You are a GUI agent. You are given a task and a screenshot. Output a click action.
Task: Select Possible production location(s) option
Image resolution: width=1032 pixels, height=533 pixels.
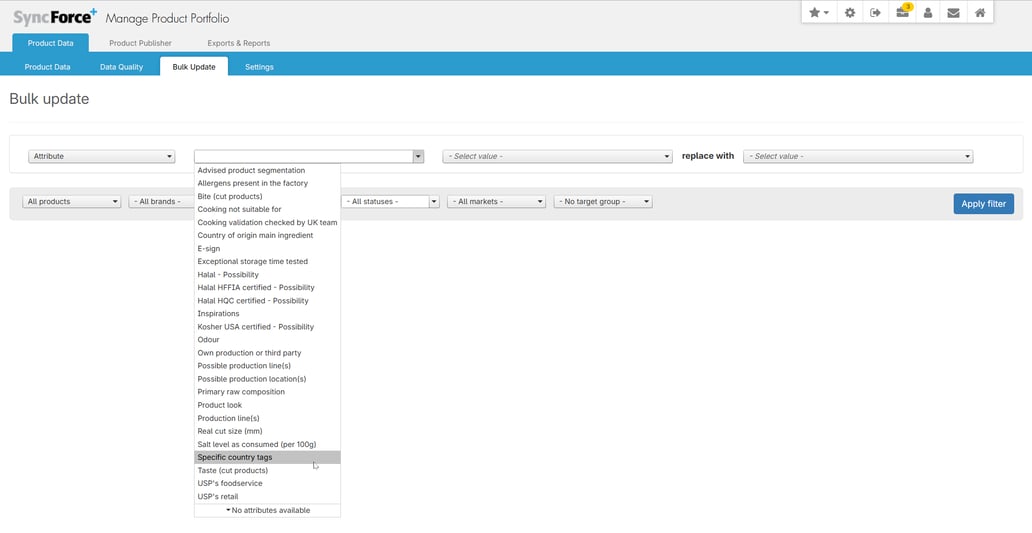pos(267,379)
